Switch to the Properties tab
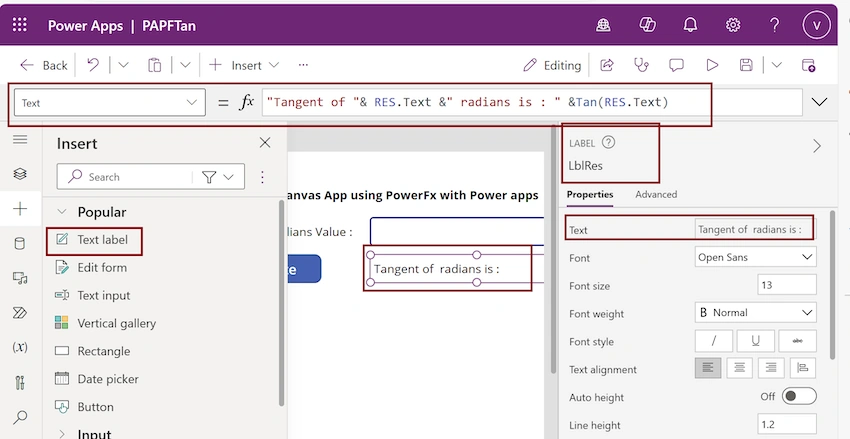The width and height of the screenshot is (850, 439). pos(590,195)
